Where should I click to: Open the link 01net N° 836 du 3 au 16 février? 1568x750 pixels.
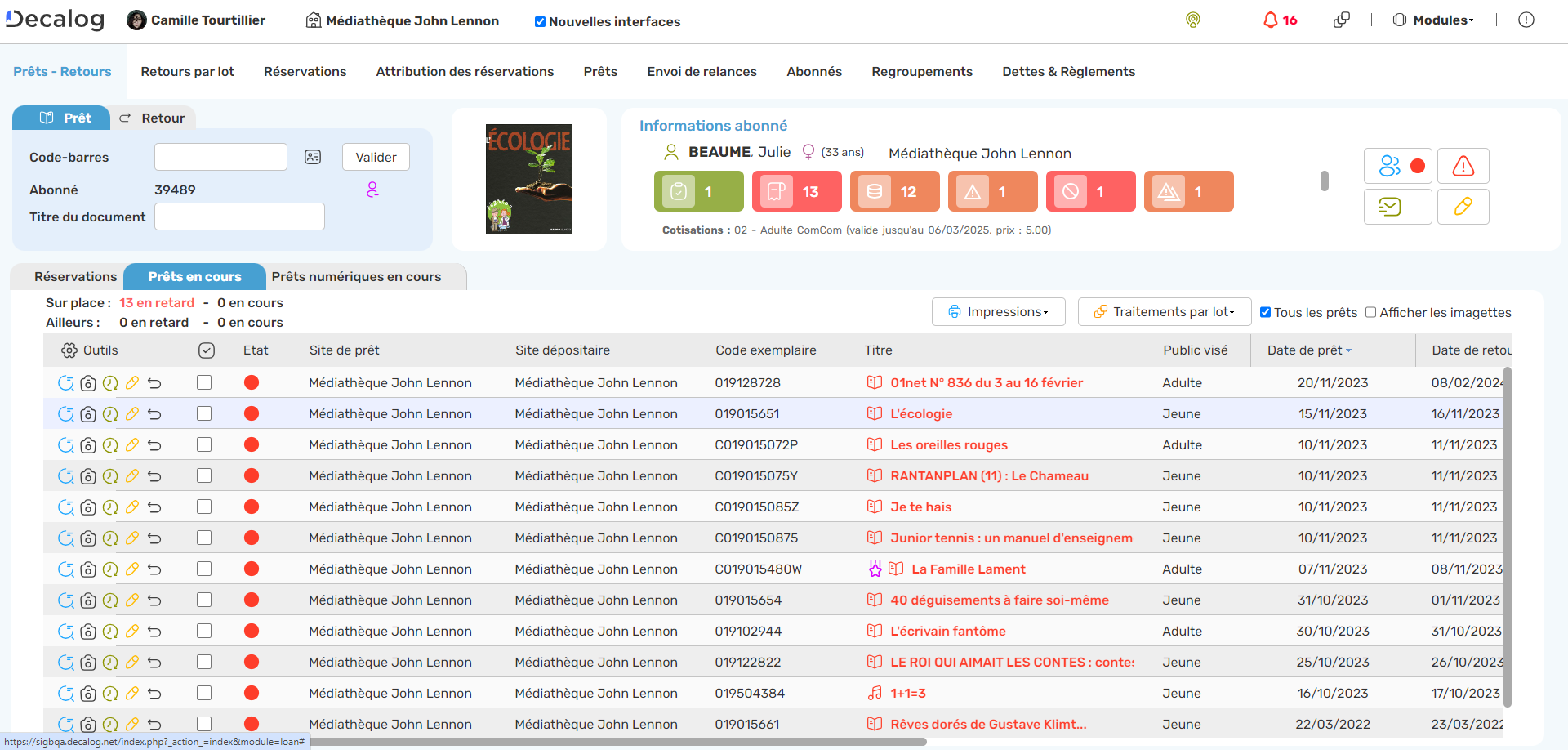coord(987,382)
